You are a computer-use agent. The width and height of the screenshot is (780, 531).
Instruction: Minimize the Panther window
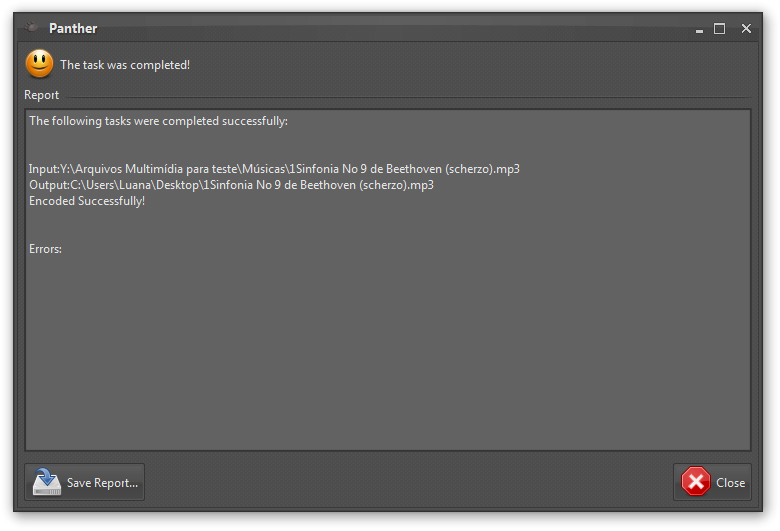click(699, 30)
